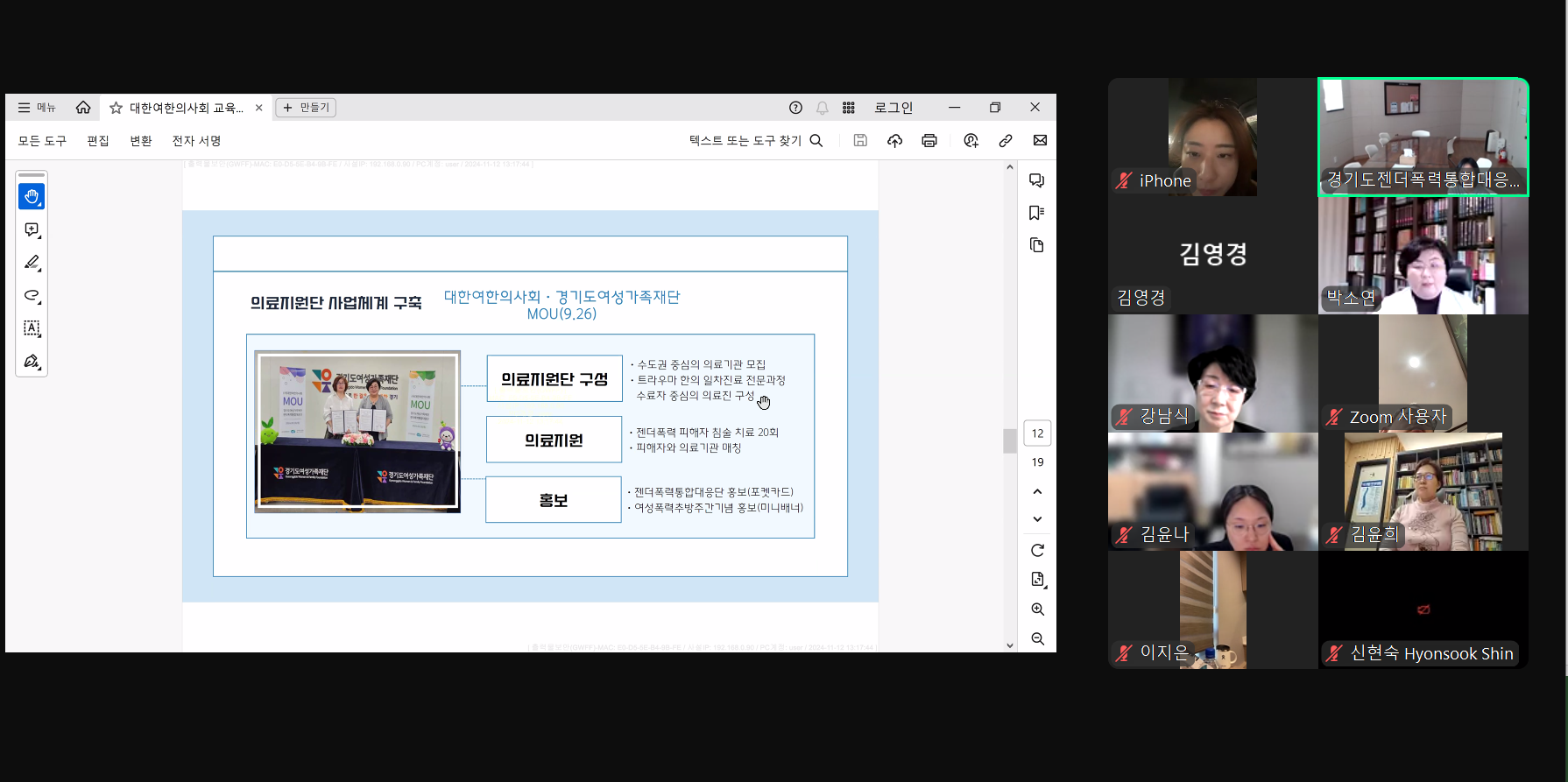
Task: Select the fill and sign pen tool
Action: click(32, 361)
